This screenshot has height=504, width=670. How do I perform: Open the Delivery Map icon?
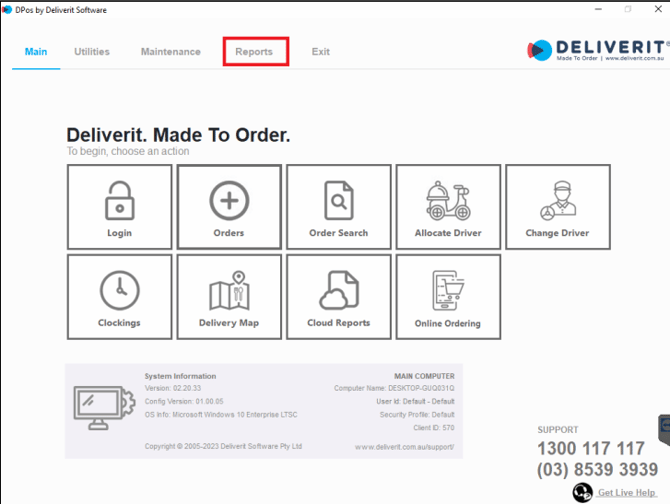tap(229, 290)
